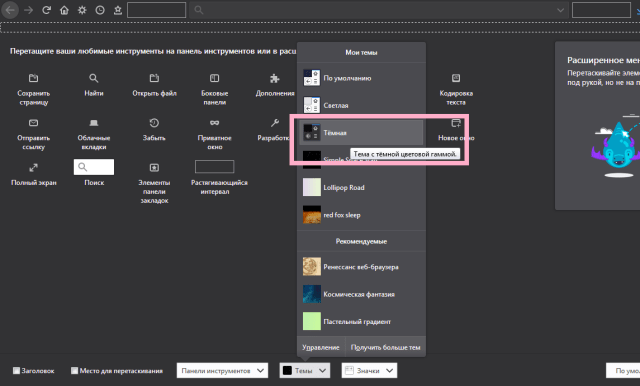
Task: Choose the Пастельный градиент theme
Action: coord(361,321)
